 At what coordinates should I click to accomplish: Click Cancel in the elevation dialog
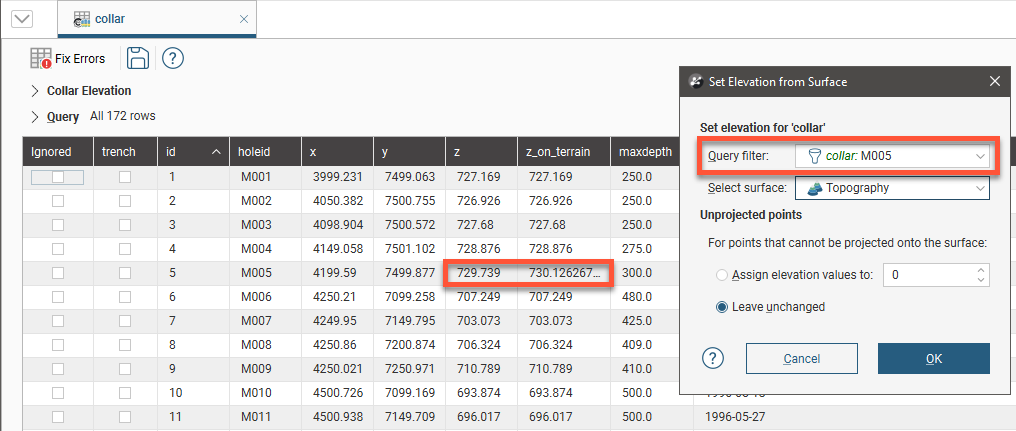801,358
